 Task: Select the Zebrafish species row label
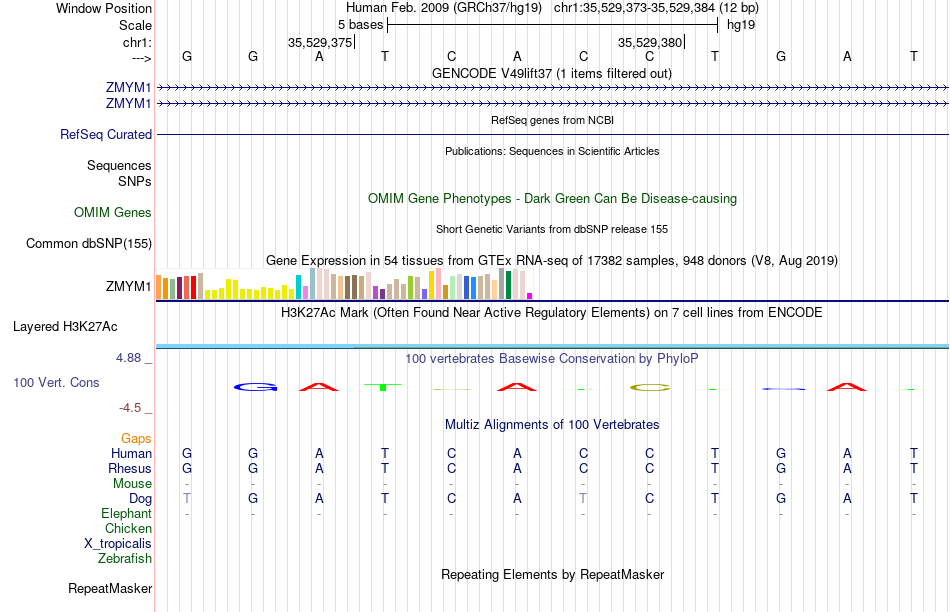(125, 558)
